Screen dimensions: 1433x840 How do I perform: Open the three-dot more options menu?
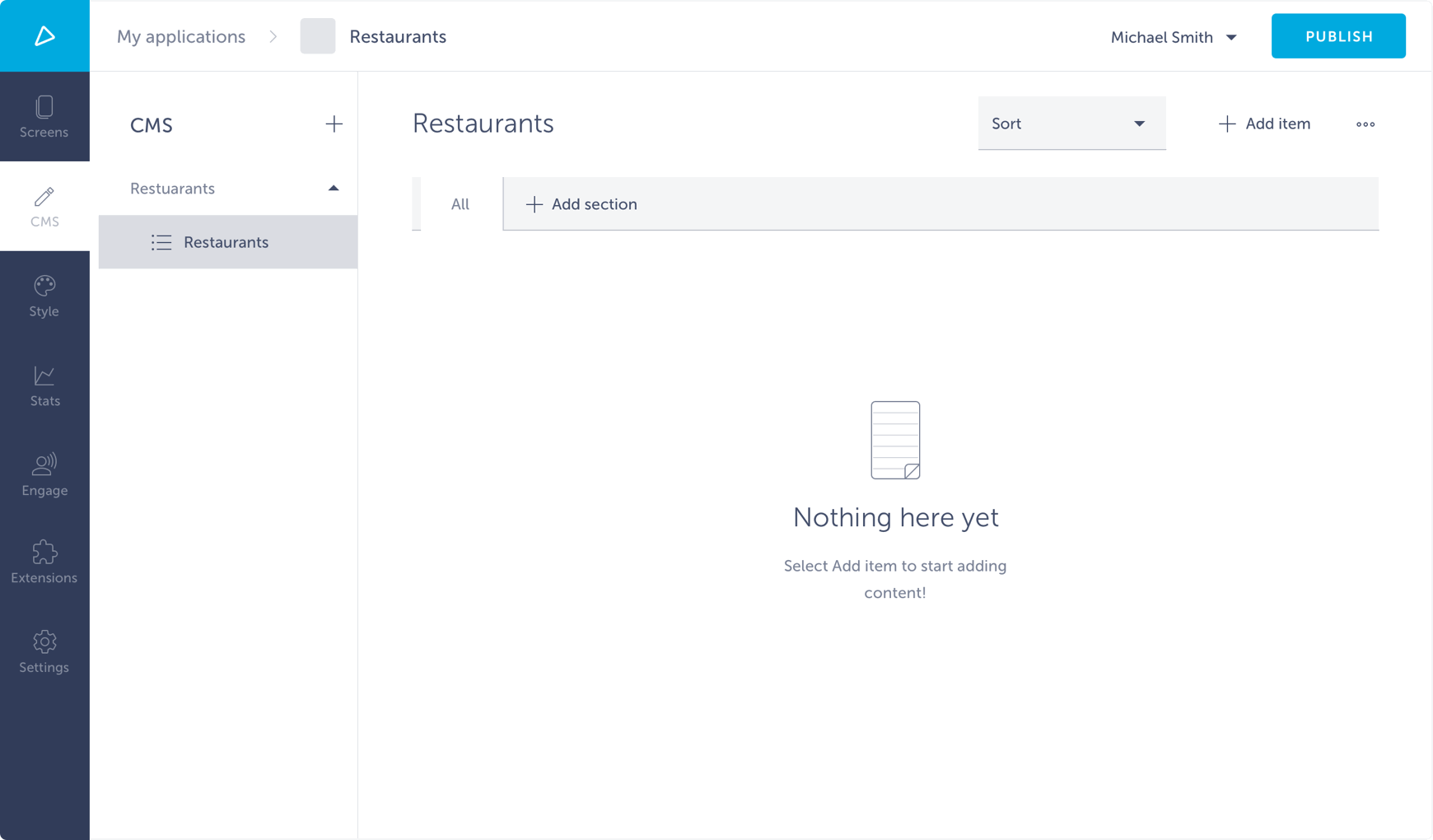1365,124
